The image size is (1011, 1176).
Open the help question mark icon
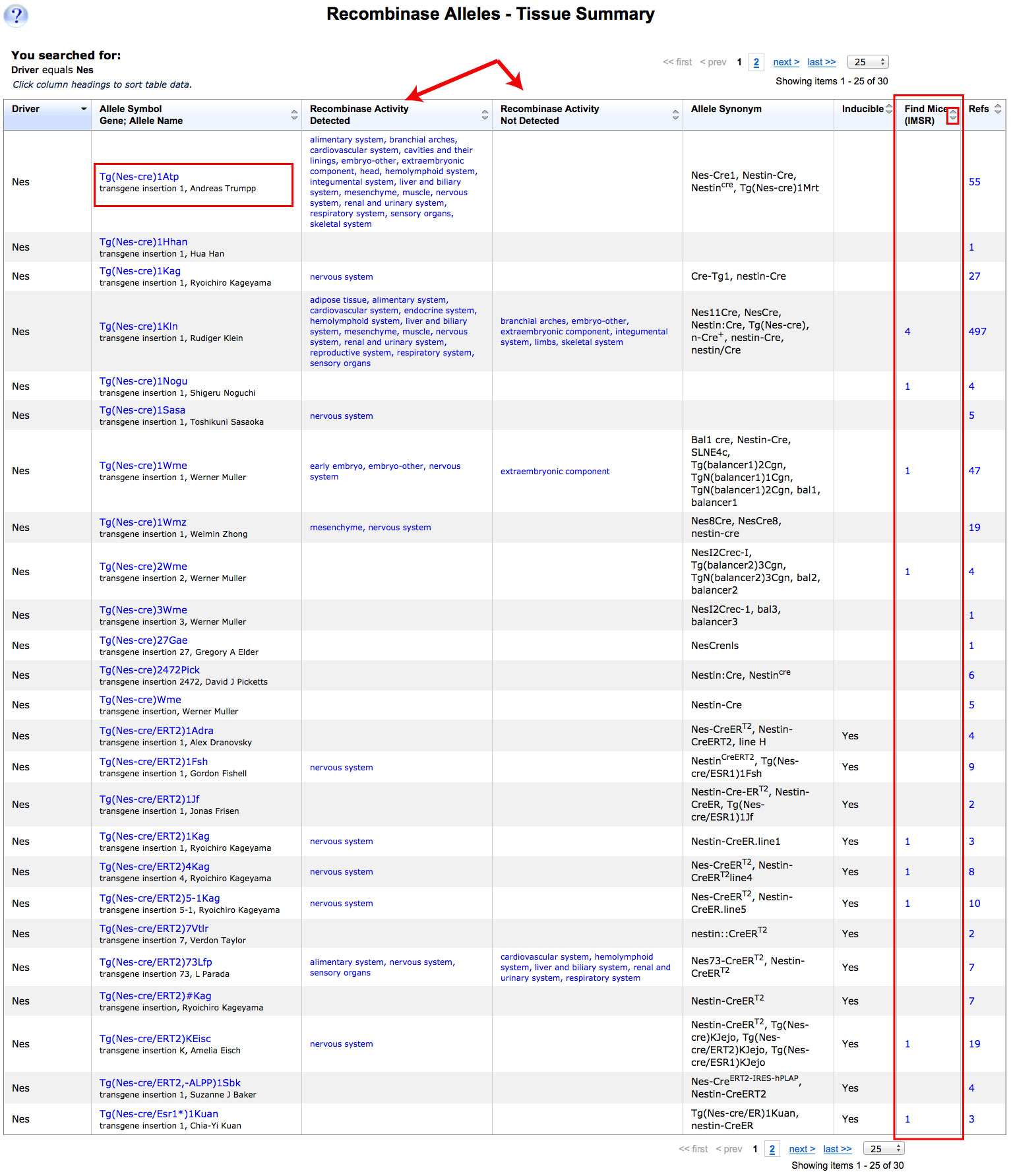(16, 15)
